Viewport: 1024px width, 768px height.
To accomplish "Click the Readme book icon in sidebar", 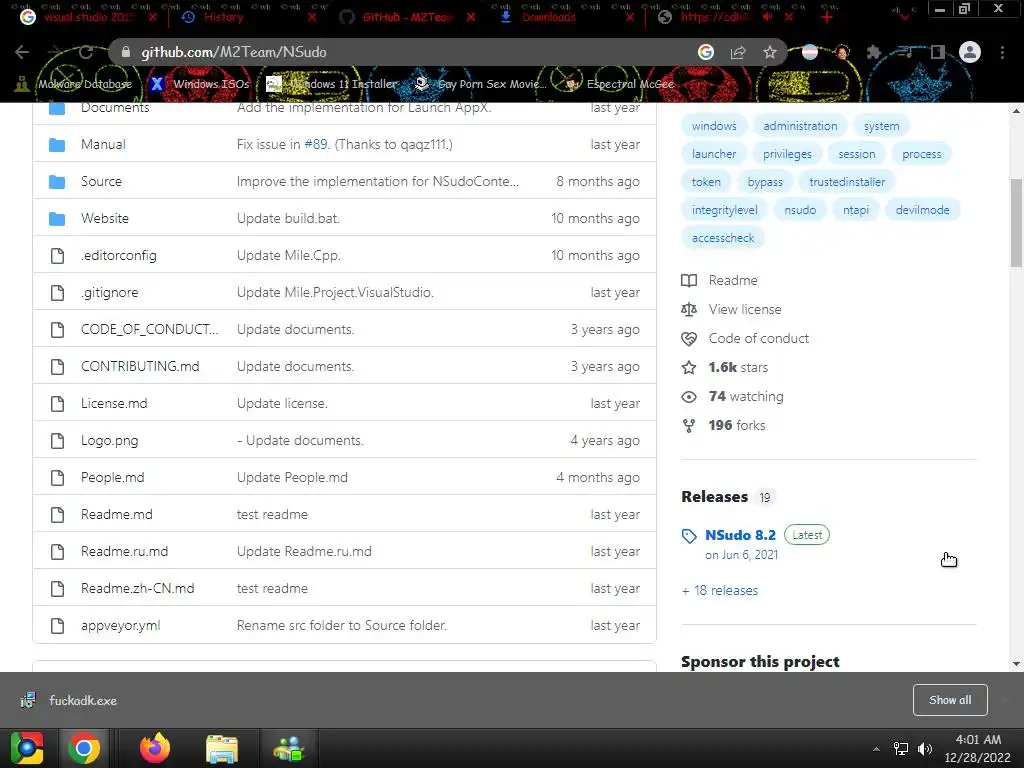I will [x=689, y=280].
